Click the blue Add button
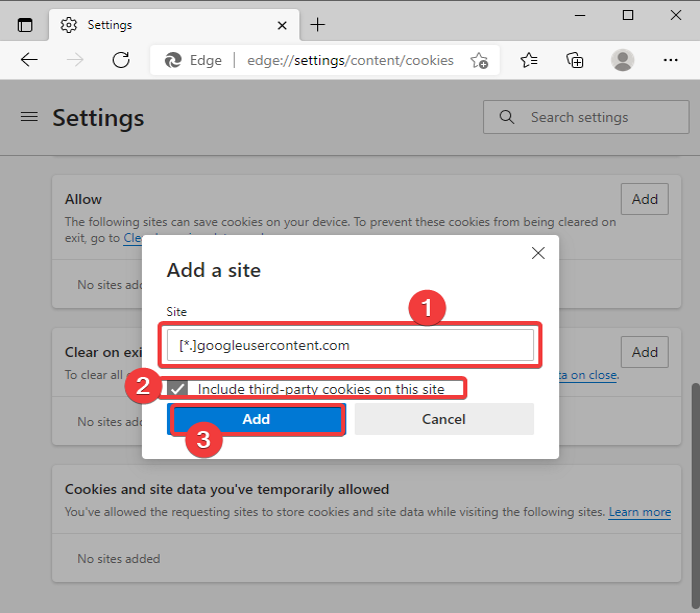This screenshot has height=613, width=700. [256, 419]
